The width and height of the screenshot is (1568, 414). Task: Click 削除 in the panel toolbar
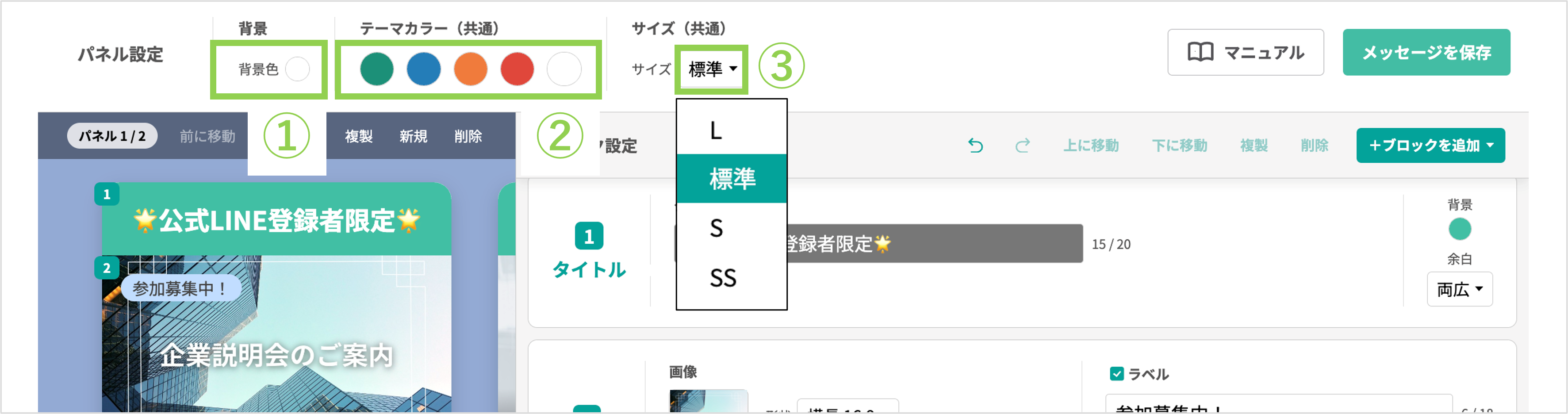point(468,136)
